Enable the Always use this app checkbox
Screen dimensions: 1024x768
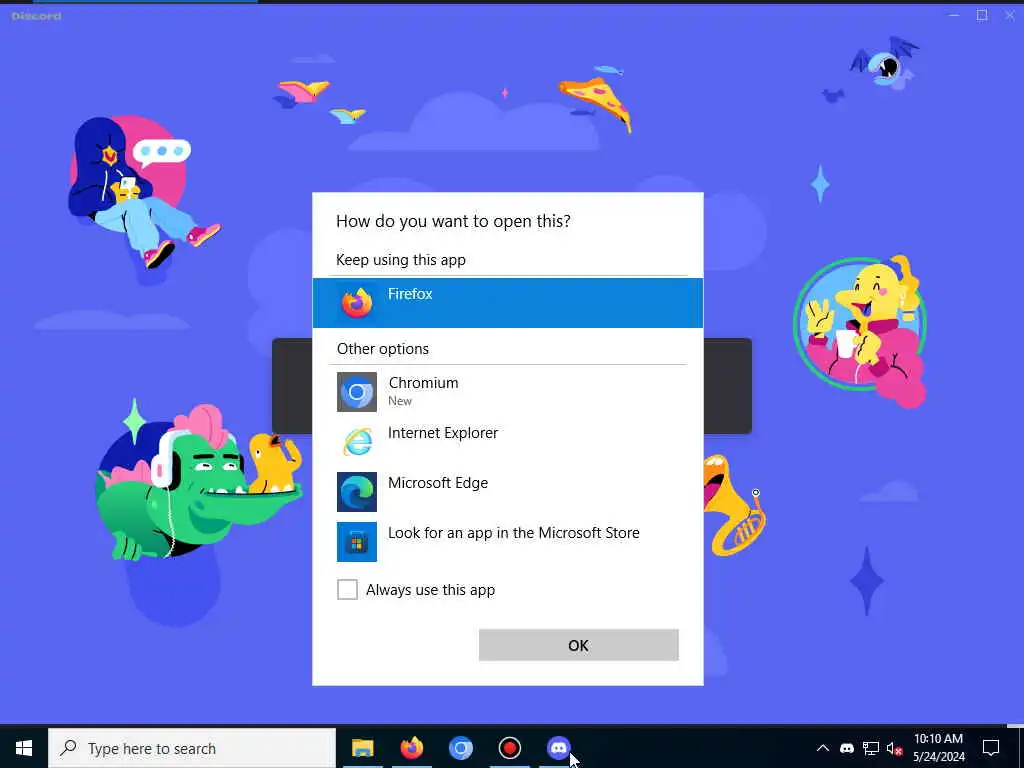click(347, 589)
